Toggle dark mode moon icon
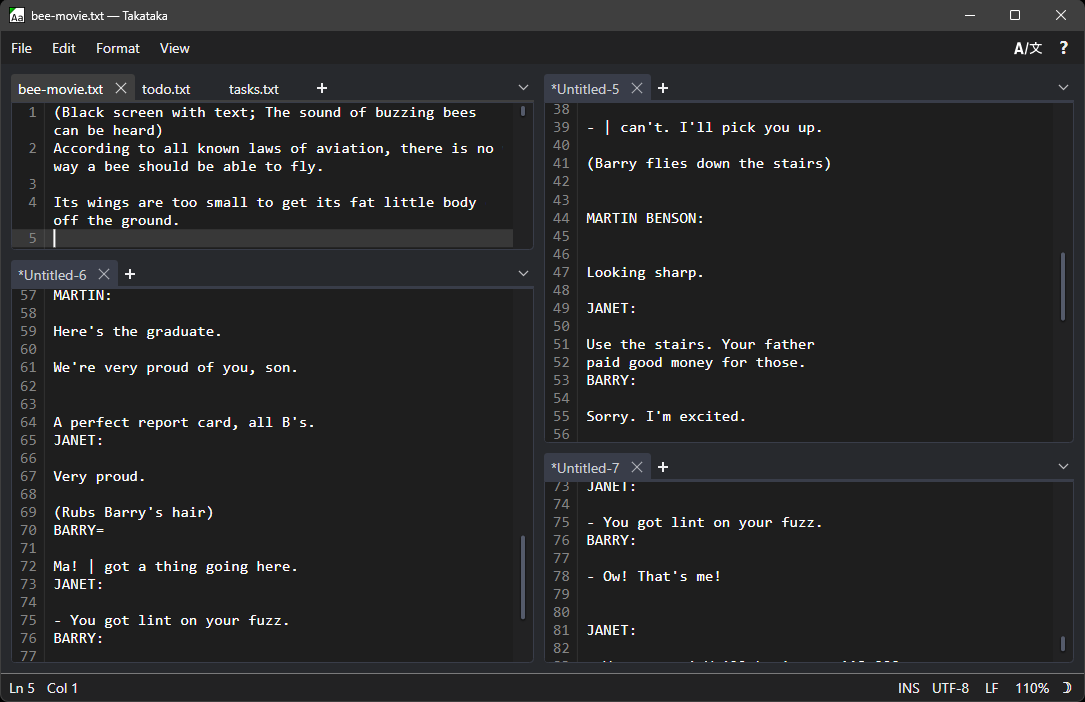 (1066, 687)
